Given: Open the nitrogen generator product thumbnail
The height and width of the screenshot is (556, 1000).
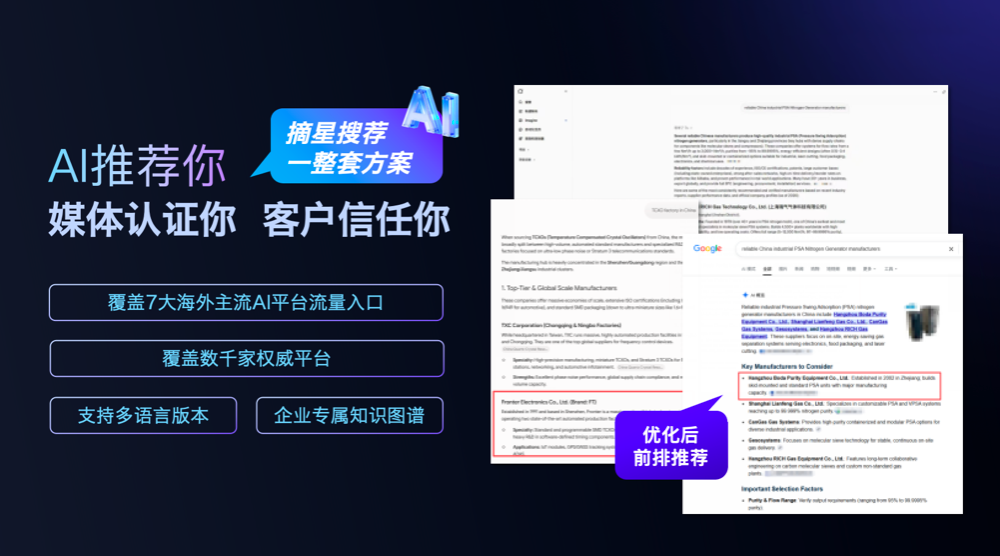Looking at the screenshot, I should click(x=922, y=321).
